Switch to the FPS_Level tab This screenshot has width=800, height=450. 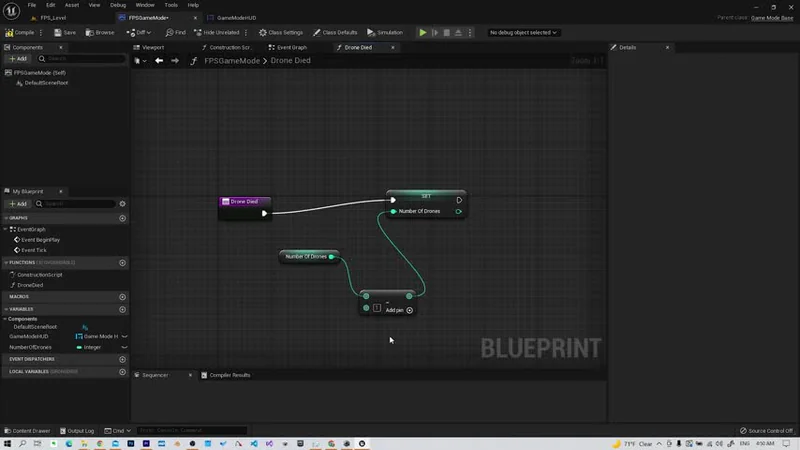click(53, 18)
